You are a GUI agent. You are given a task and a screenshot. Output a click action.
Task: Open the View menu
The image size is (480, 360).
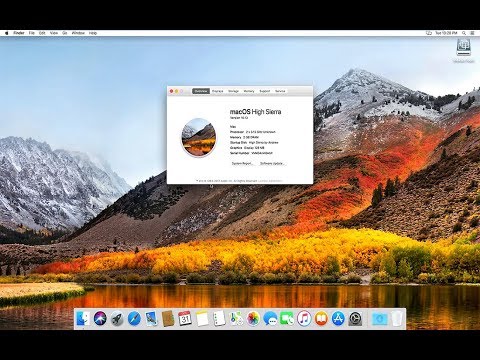pos(54,33)
